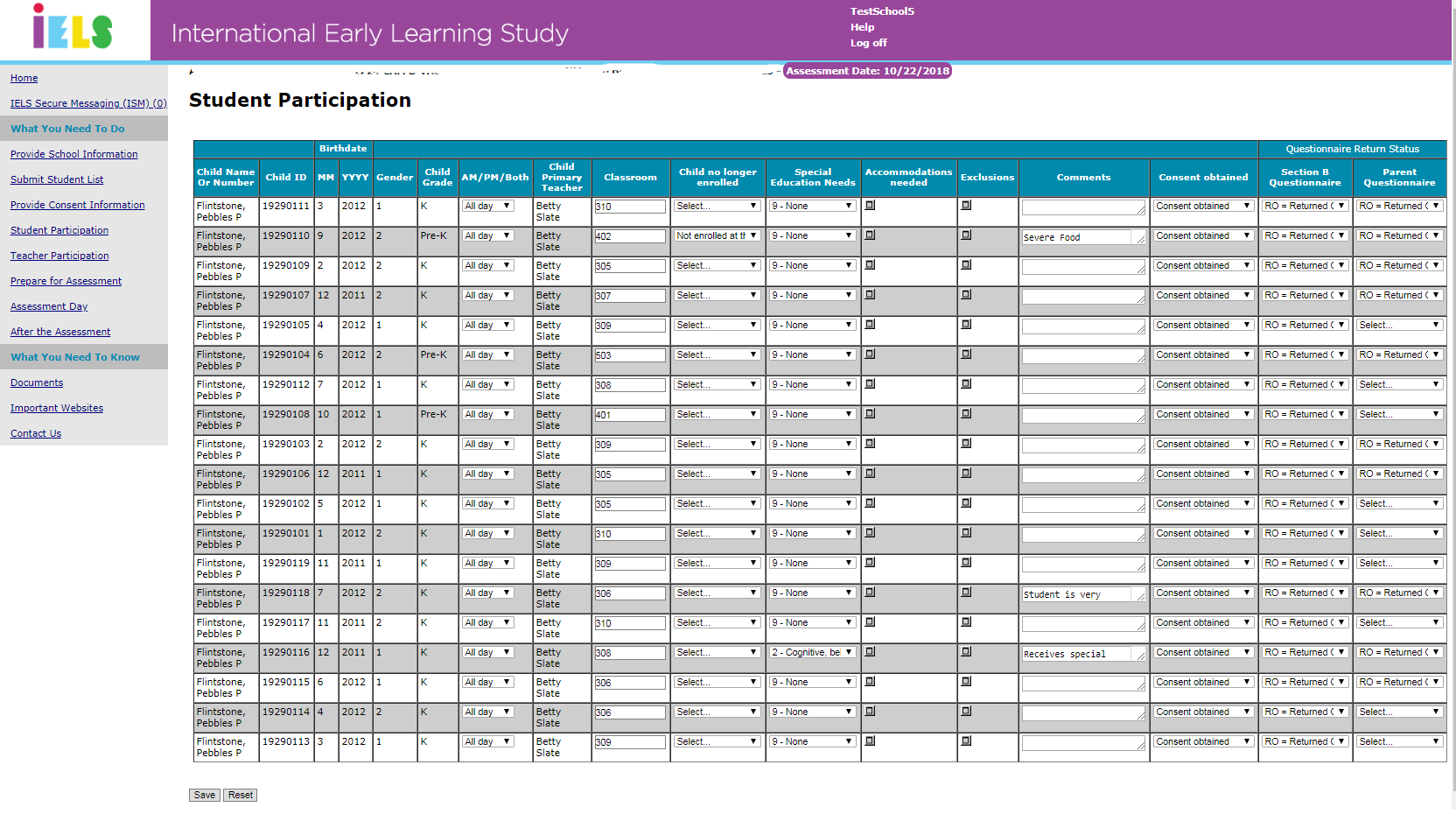Enable Accommodations needed for child 19290104
This screenshot has width=1456, height=821.
pyautogui.click(x=870, y=354)
